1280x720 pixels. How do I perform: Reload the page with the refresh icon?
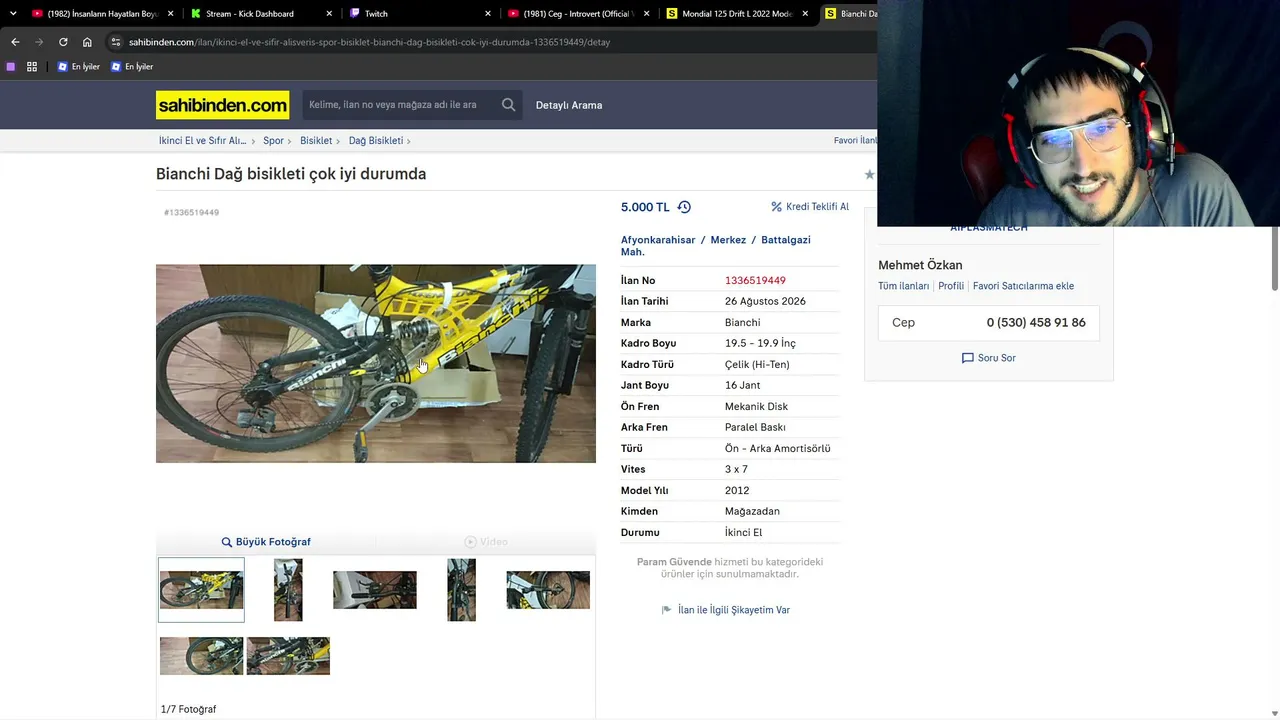point(63,42)
